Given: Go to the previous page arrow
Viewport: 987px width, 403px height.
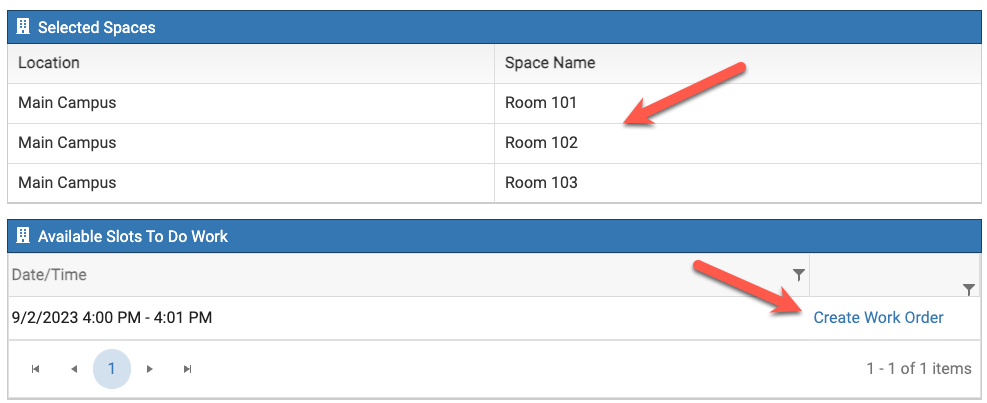Looking at the screenshot, I should coord(74,369).
